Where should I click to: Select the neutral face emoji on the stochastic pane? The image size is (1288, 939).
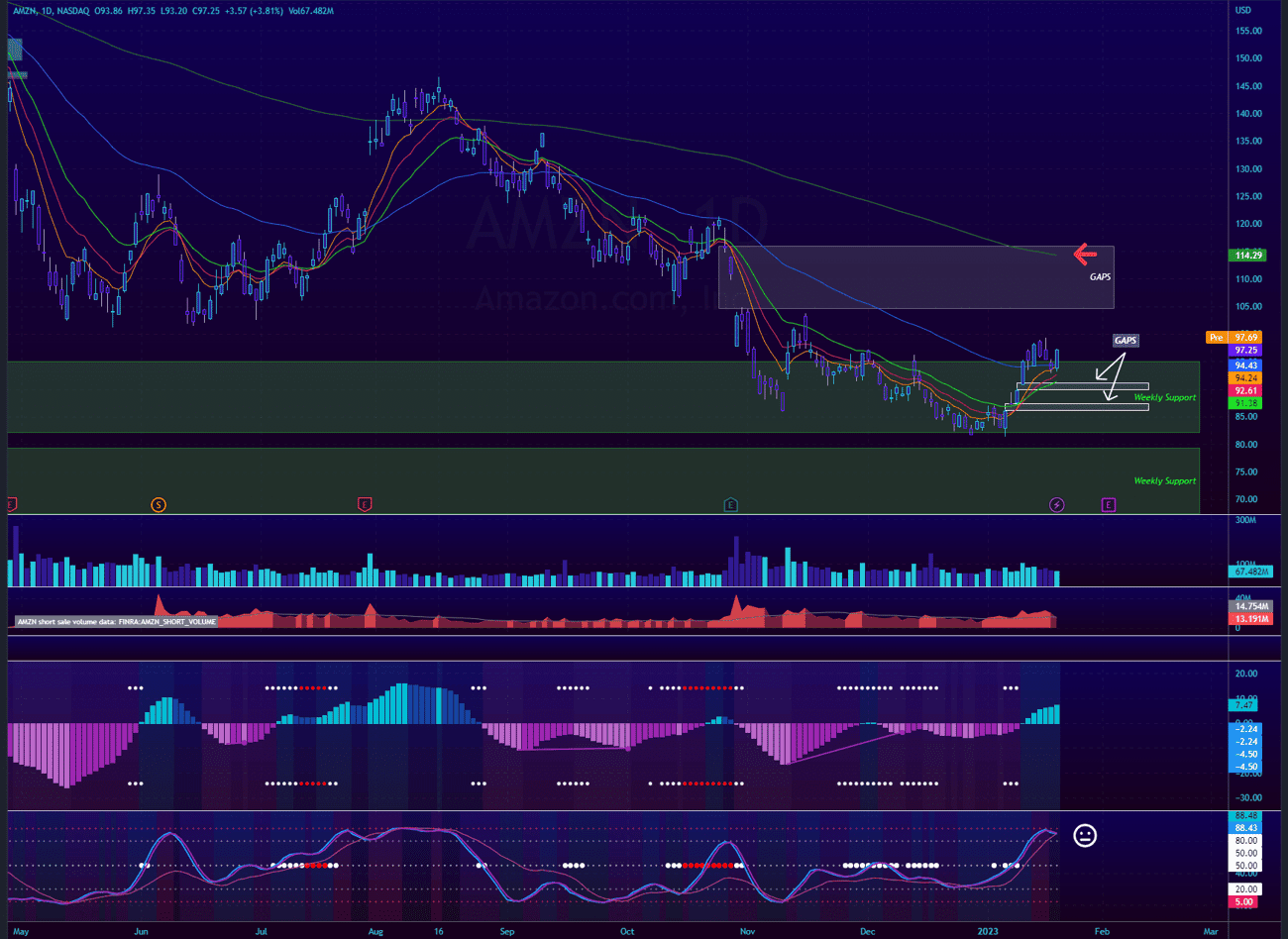[1085, 835]
